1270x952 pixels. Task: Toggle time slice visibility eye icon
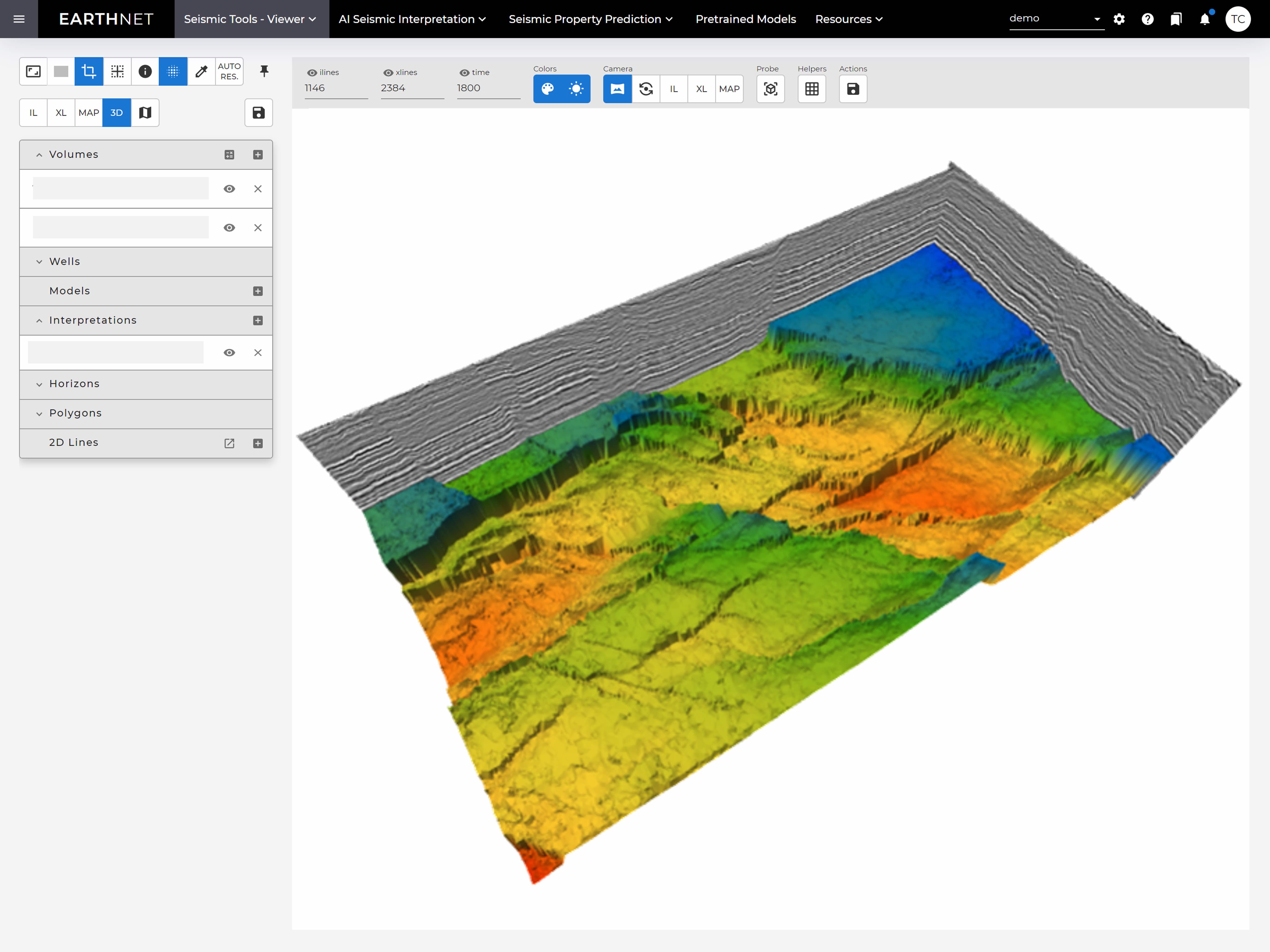[x=465, y=73]
